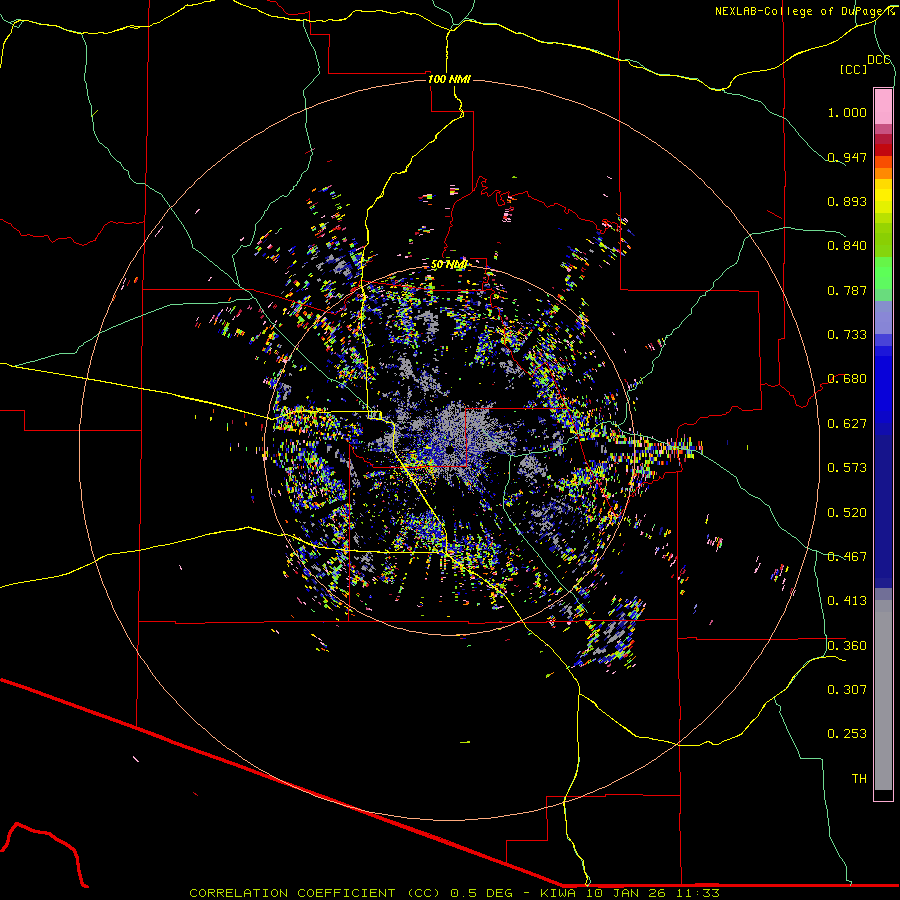
Task: Click the 100 NMI range ring label
Action: 449,79
